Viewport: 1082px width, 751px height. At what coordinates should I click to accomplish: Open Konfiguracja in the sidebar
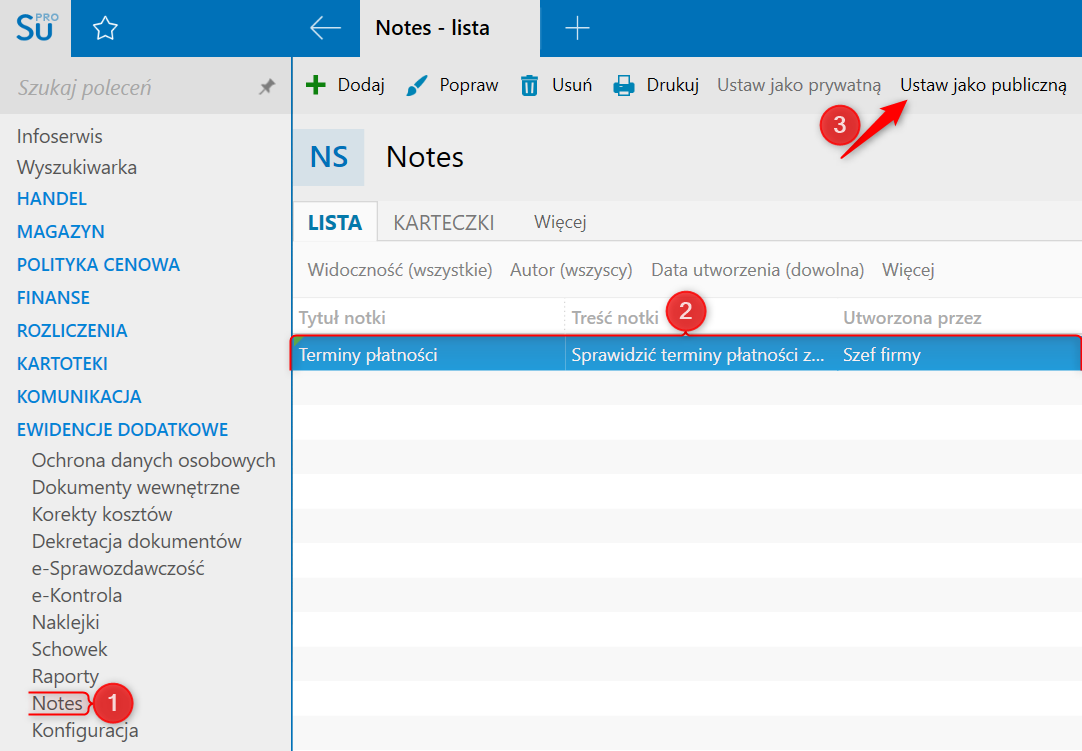85,730
